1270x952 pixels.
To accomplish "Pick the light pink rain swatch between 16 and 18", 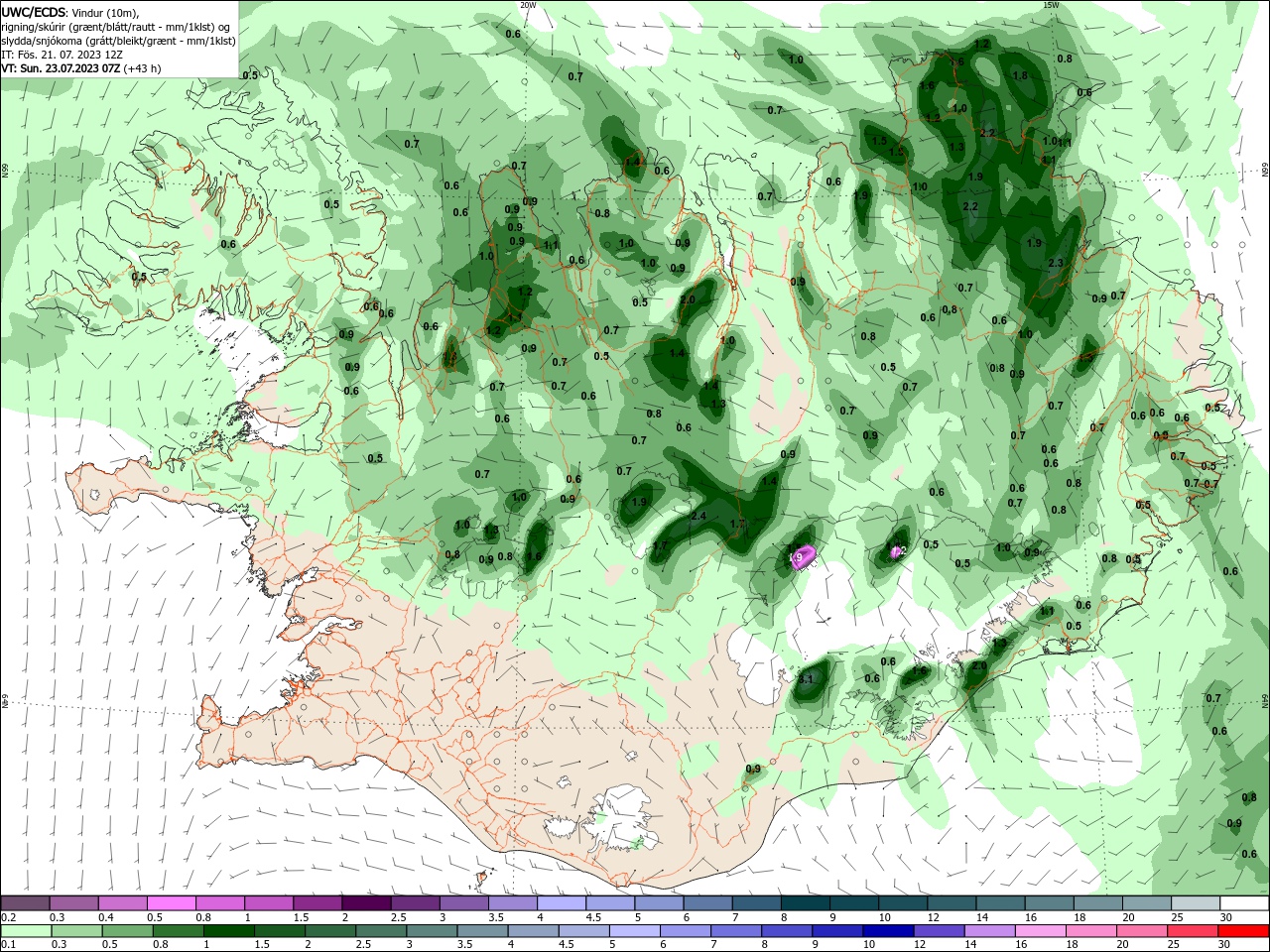I will click(1042, 931).
